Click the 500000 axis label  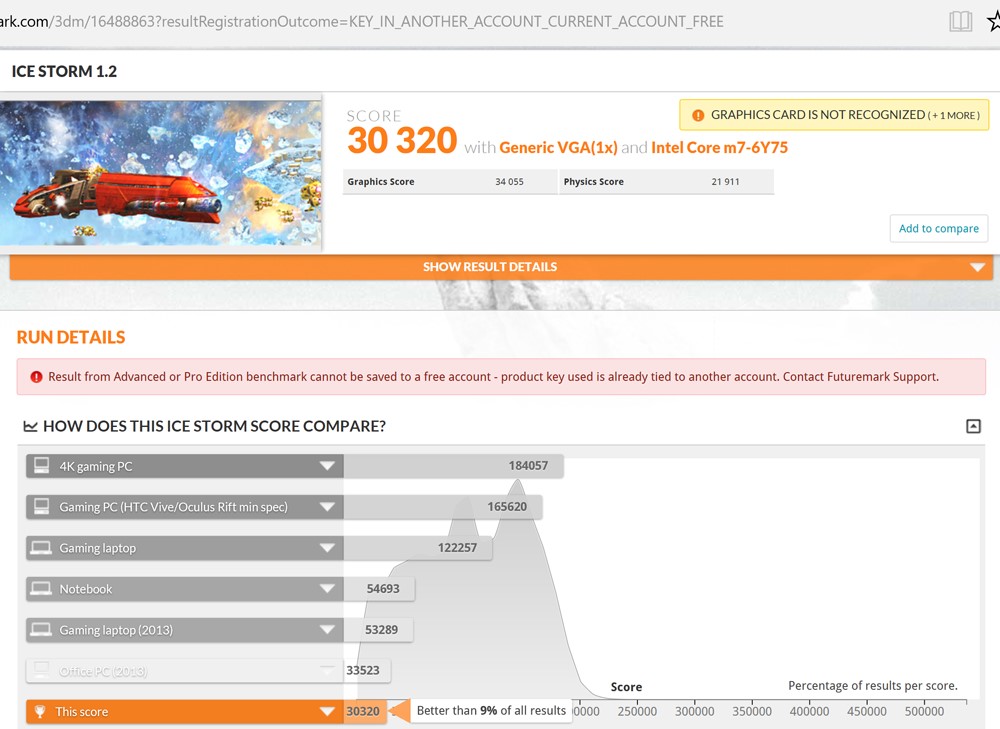coord(924,711)
